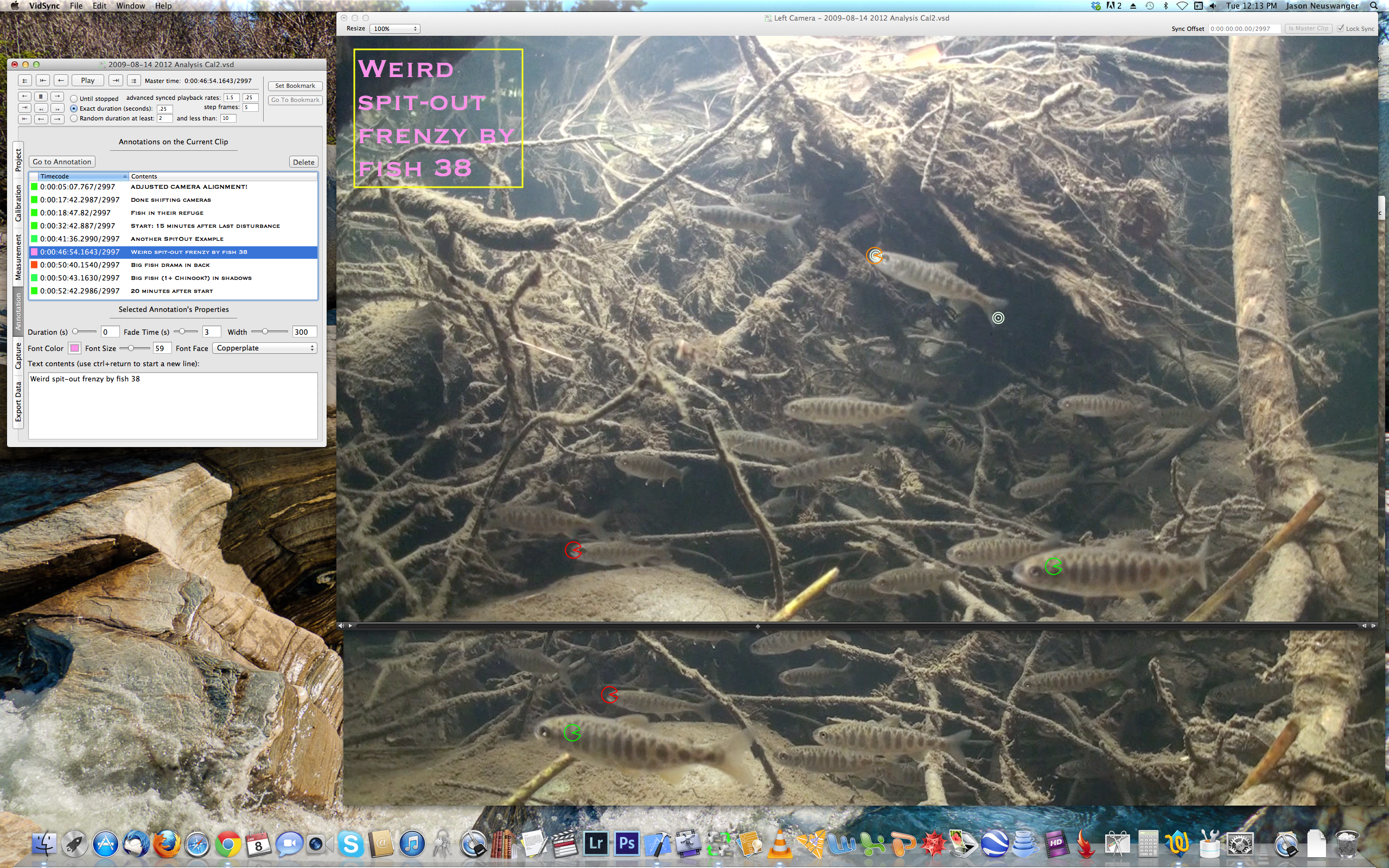Click the Play button

point(88,80)
